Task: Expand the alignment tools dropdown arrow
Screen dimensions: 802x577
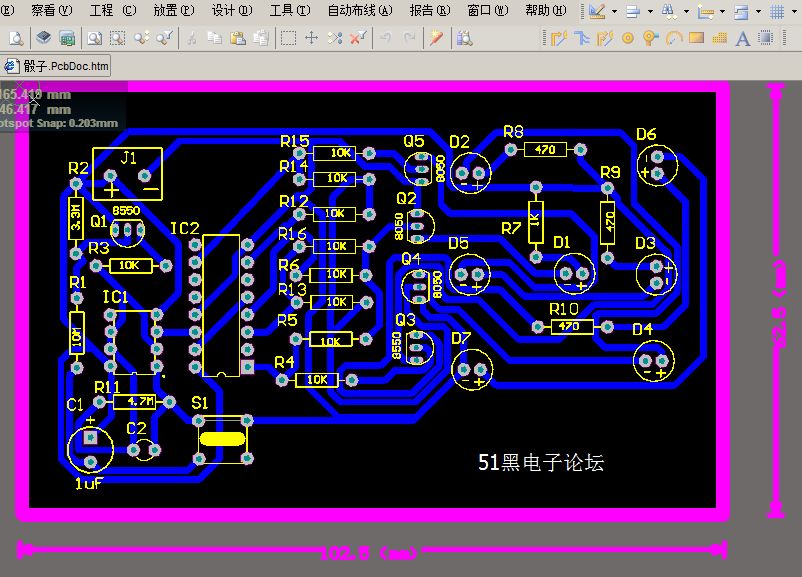Action: (x=650, y=11)
